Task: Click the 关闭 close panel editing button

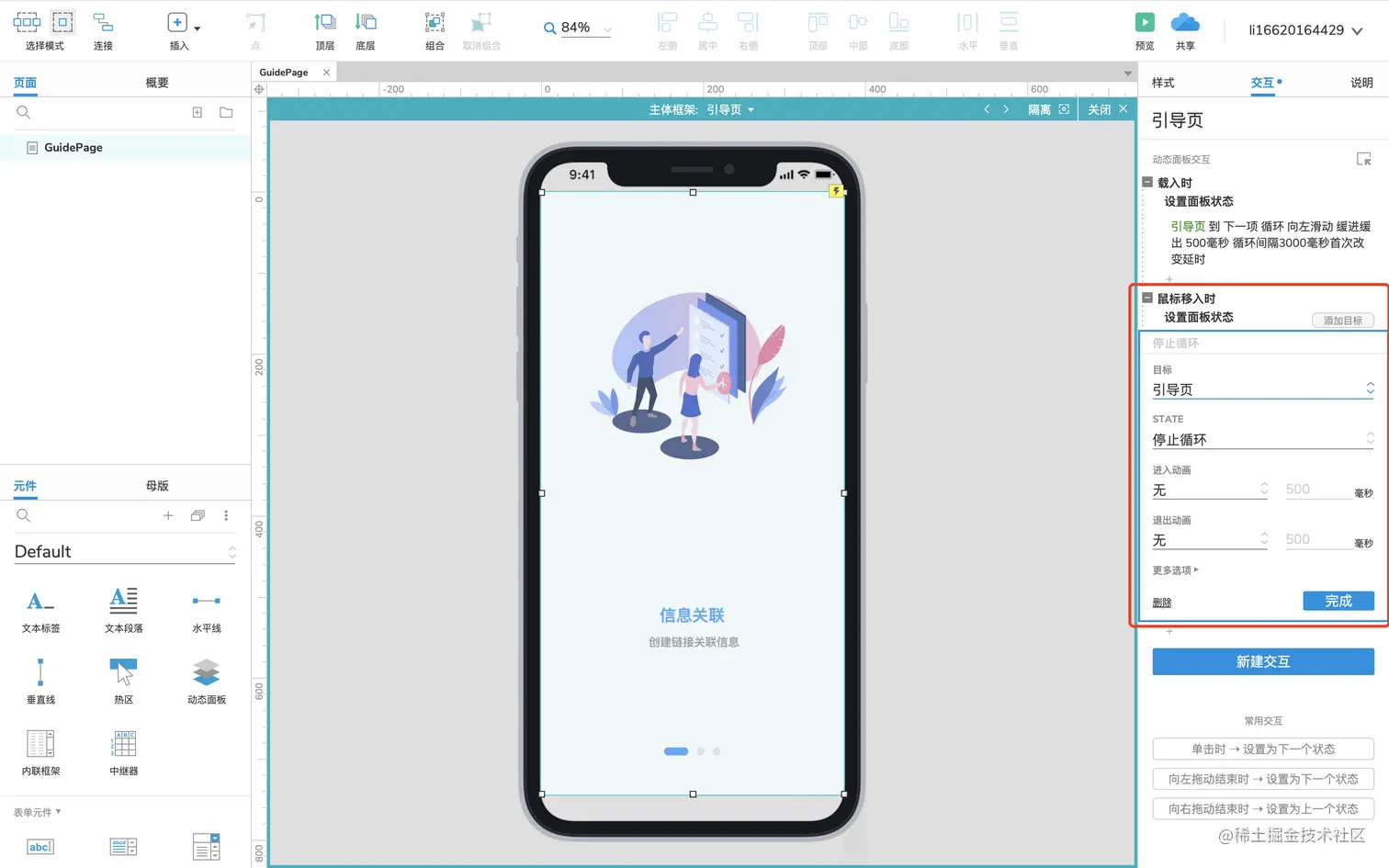Action: click(x=1107, y=109)
